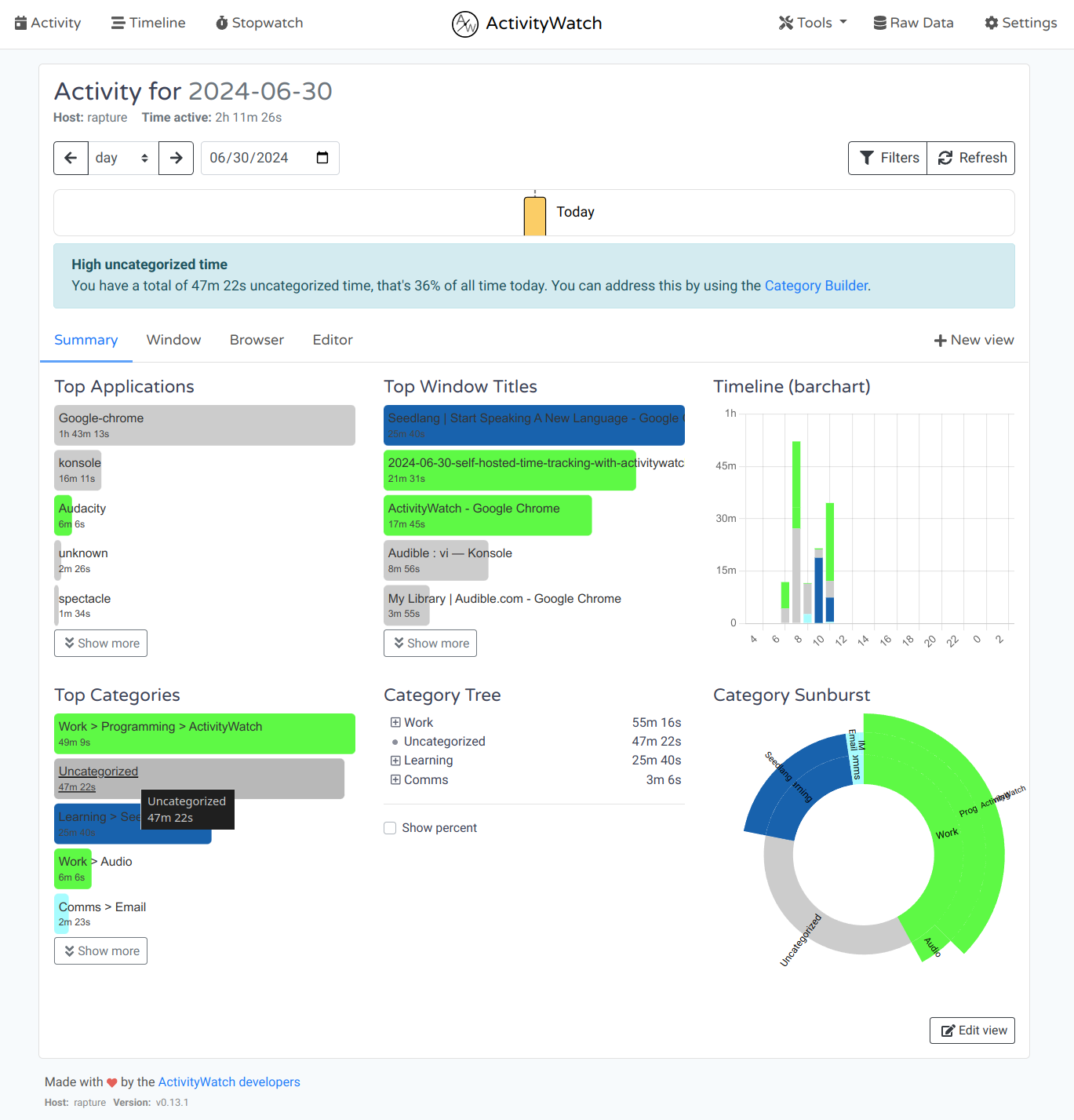Expand the Work node in Category Tree
Viewport: 1074px width, 1120px height.
(x=395, y=723)
